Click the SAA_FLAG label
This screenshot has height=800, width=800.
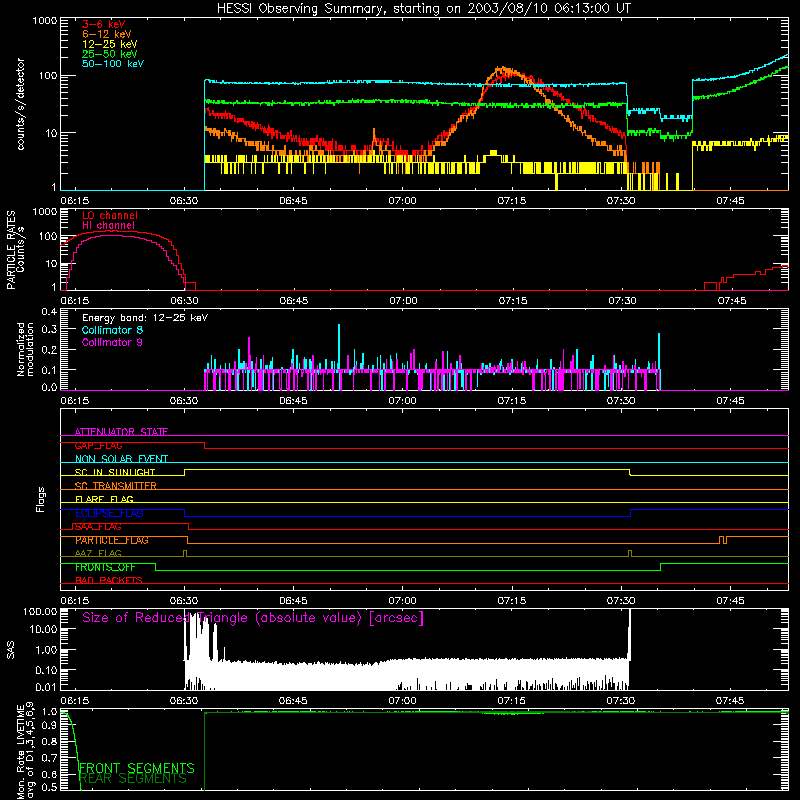98,527
